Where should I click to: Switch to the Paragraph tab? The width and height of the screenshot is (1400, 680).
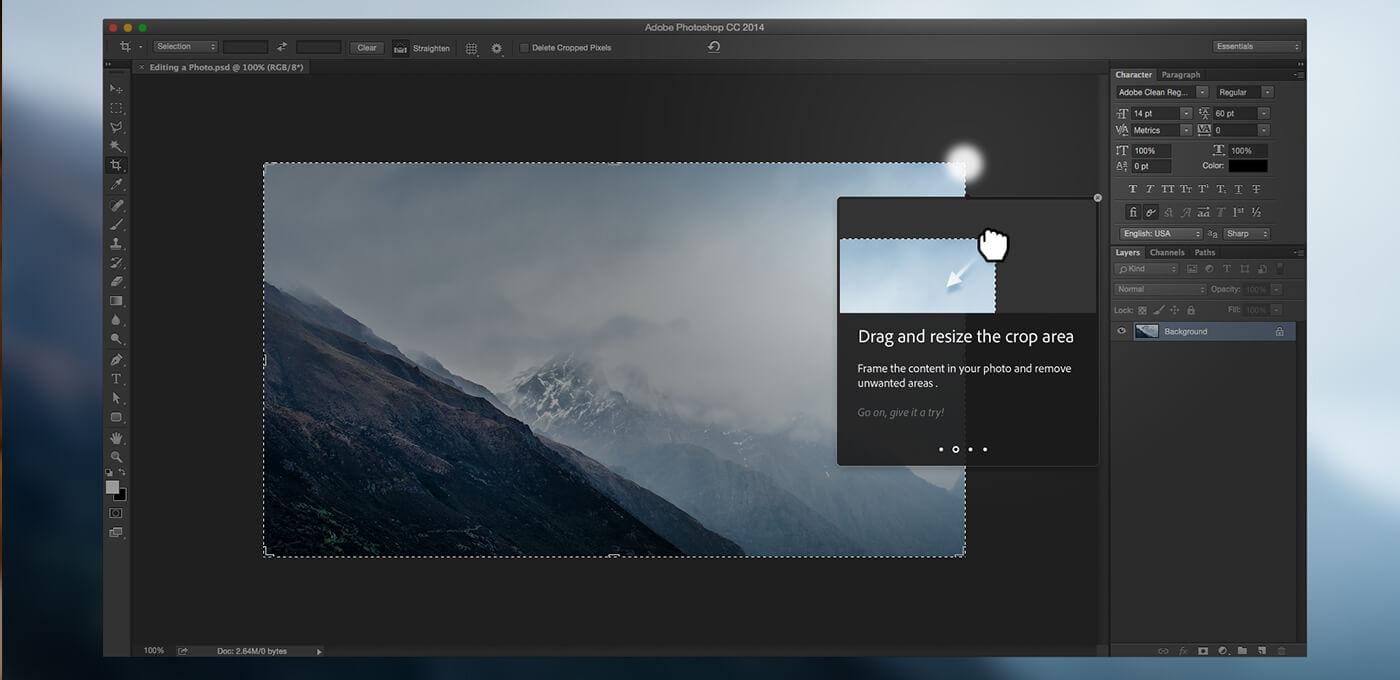1181,74
